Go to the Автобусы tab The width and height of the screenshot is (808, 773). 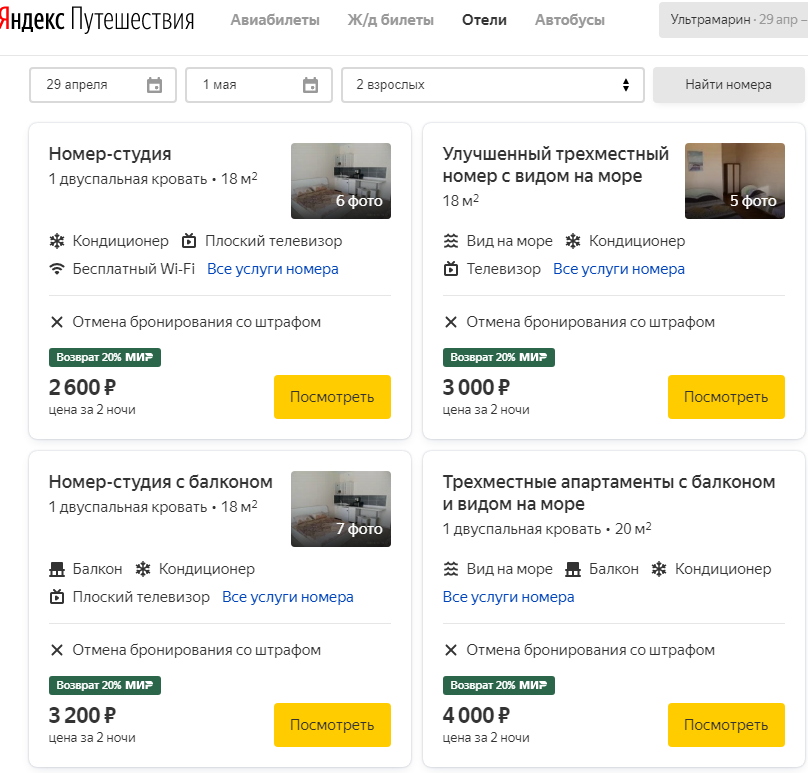(570, 20)
